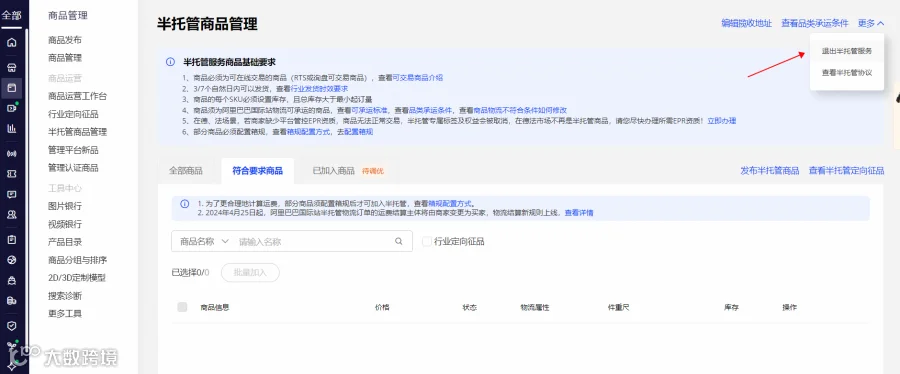The width and height of the screenshot is (900, 374).
Task: Open the globe icon in sidebar
Action: pyautogui.click(x=11, y=260)
